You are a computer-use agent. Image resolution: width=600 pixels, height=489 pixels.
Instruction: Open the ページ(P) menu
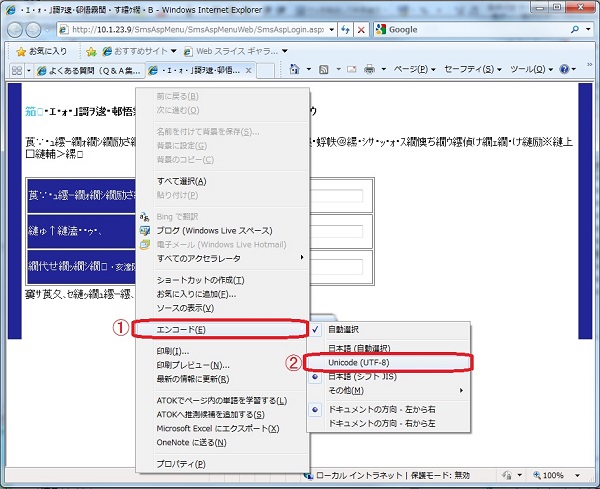click(x=415, y=69)
